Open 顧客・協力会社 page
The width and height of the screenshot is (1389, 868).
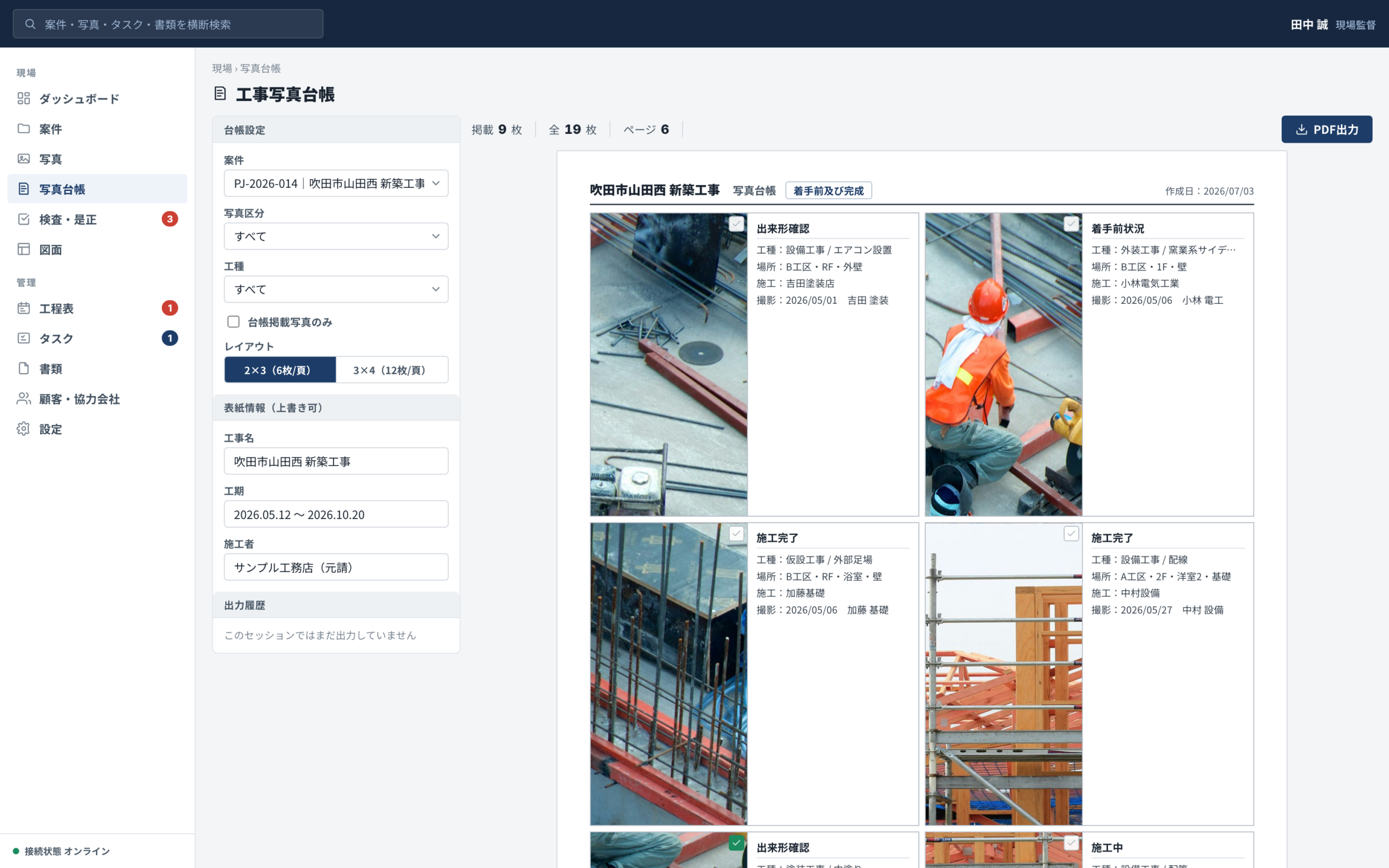[x=97, y=398]
